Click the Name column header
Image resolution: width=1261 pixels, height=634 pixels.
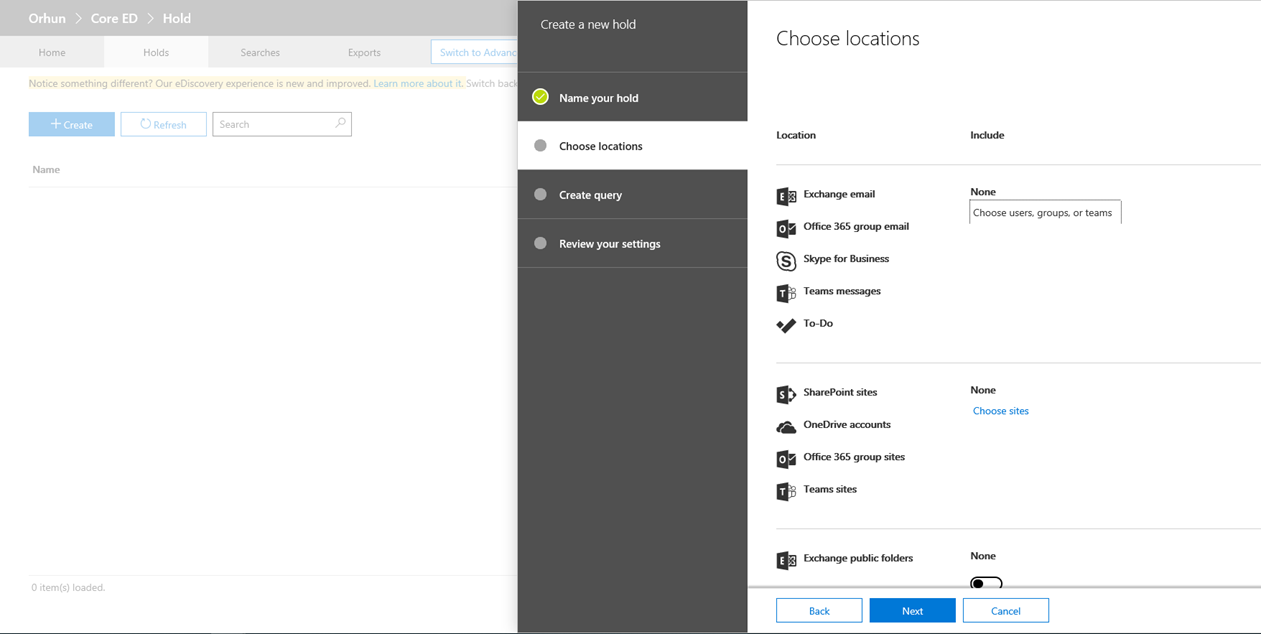[46, 169]
